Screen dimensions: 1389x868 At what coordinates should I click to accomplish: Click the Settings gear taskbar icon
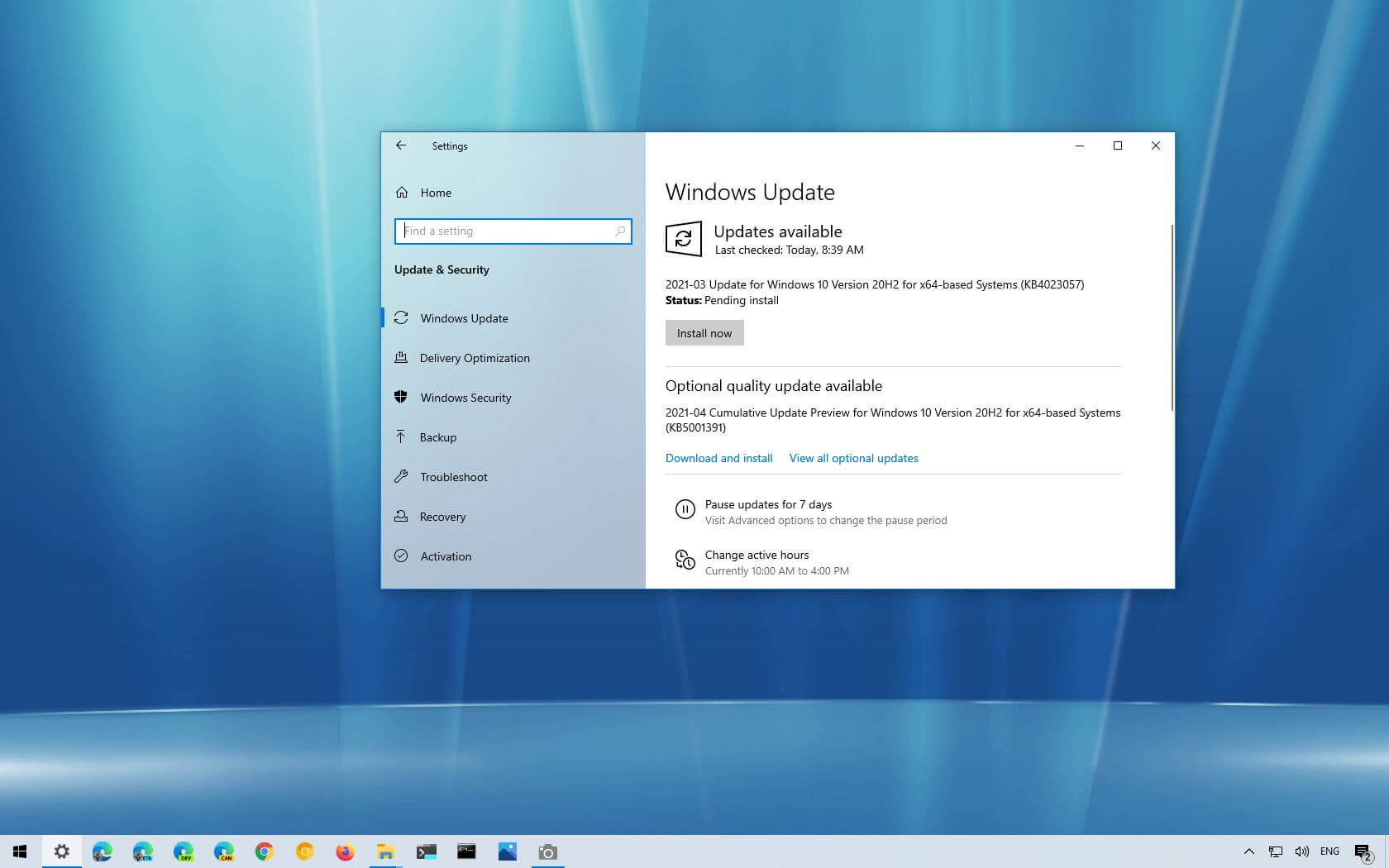click(x=61, y=851)
